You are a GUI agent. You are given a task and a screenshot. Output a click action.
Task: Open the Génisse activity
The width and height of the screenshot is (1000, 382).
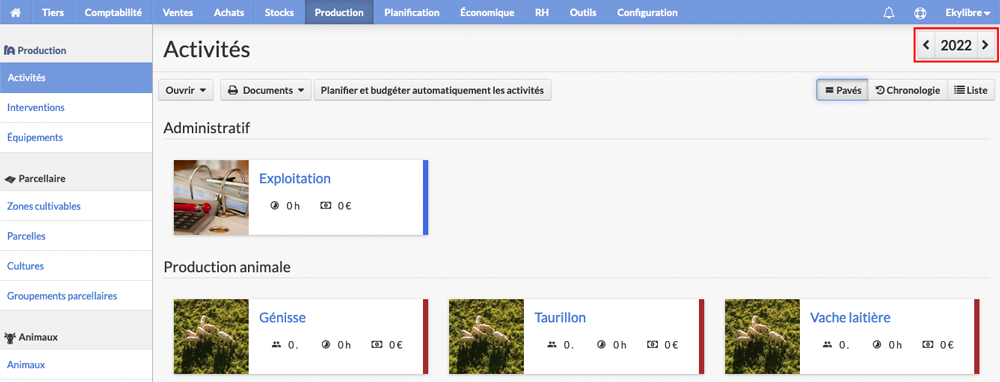[x=283, y=317]
